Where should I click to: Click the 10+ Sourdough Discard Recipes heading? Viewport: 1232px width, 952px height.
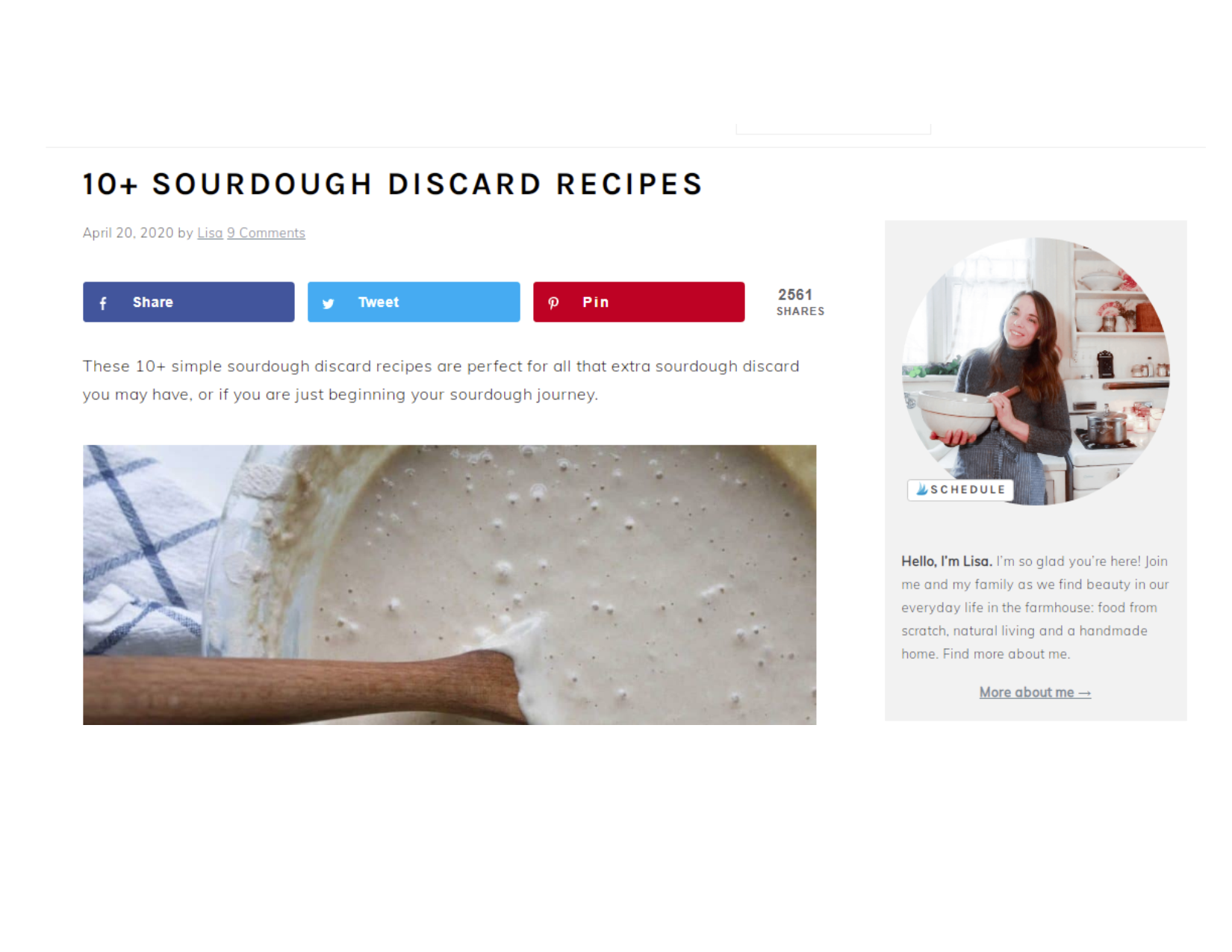393,184
